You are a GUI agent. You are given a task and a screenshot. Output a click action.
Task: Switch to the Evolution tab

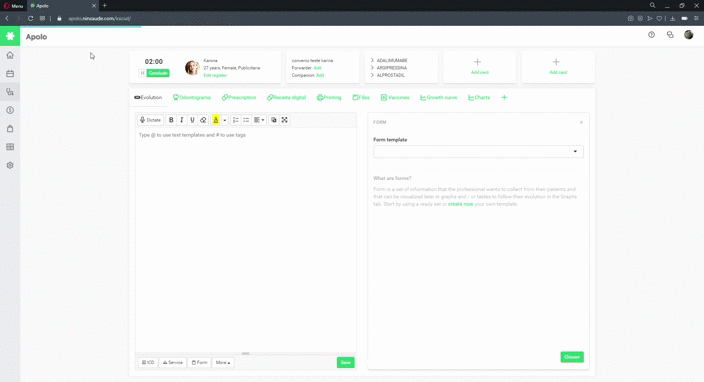(x=148, y=97)
